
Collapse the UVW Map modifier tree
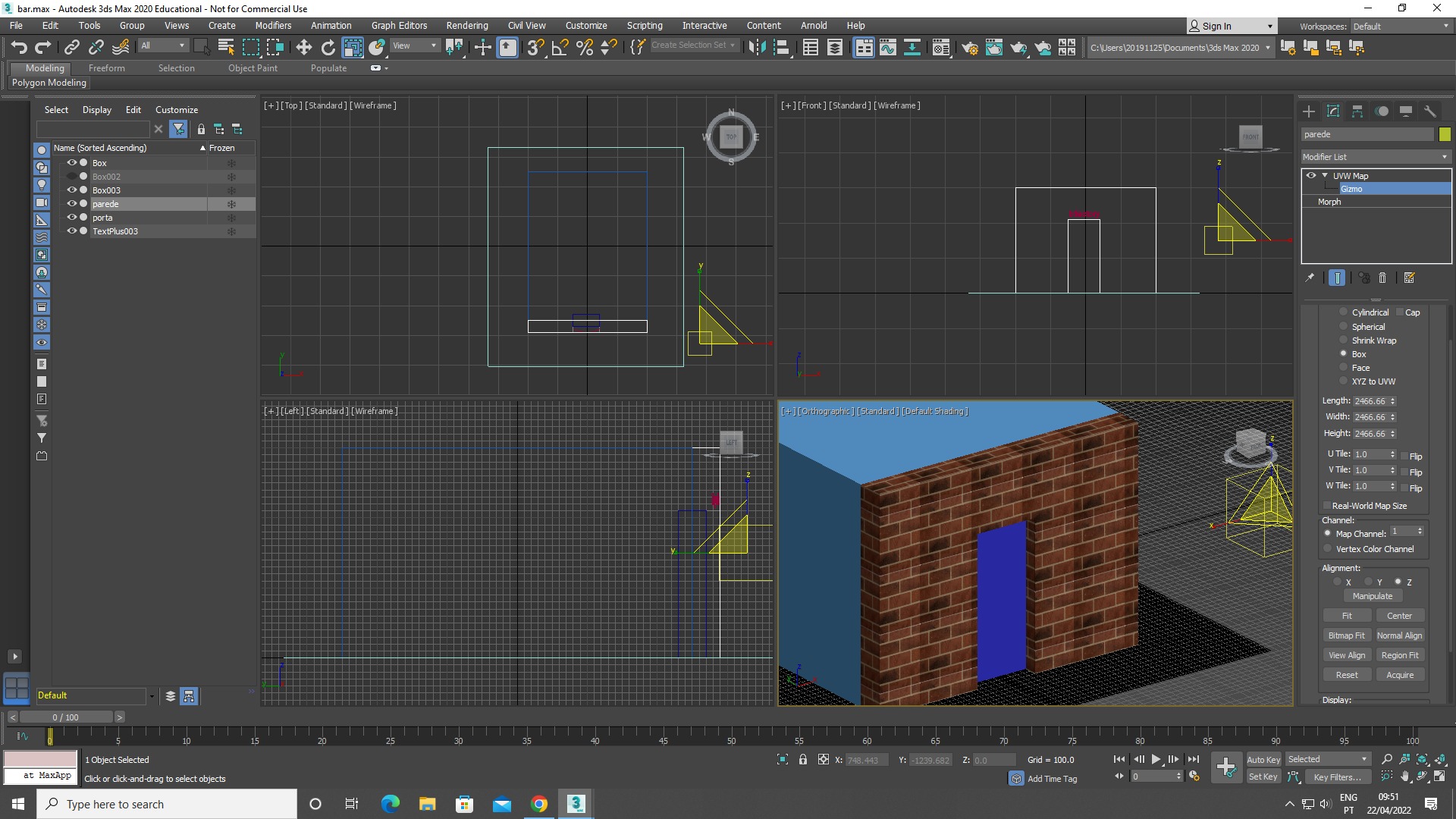pos(1325,176)
